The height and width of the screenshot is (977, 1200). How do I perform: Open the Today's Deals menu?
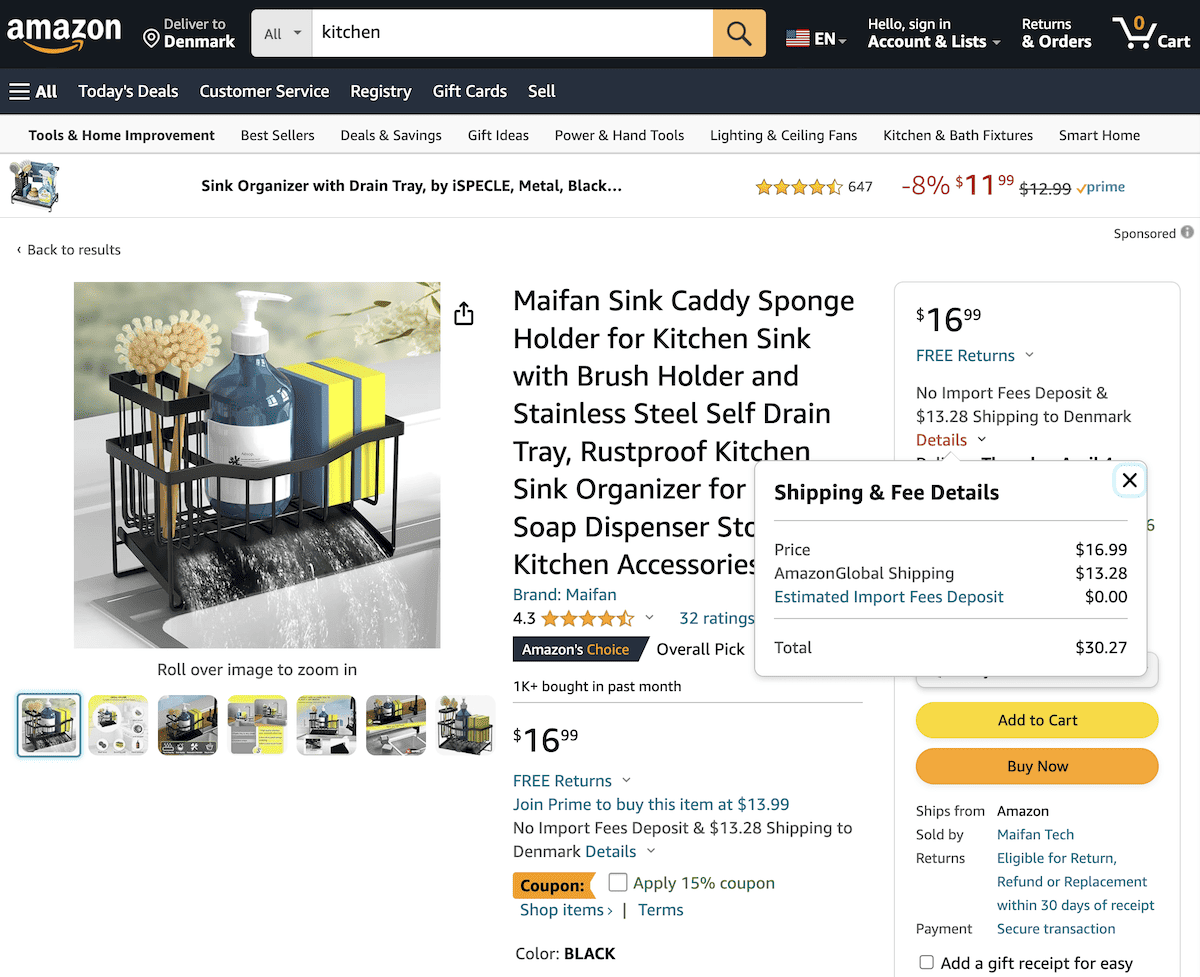[128, 91]
